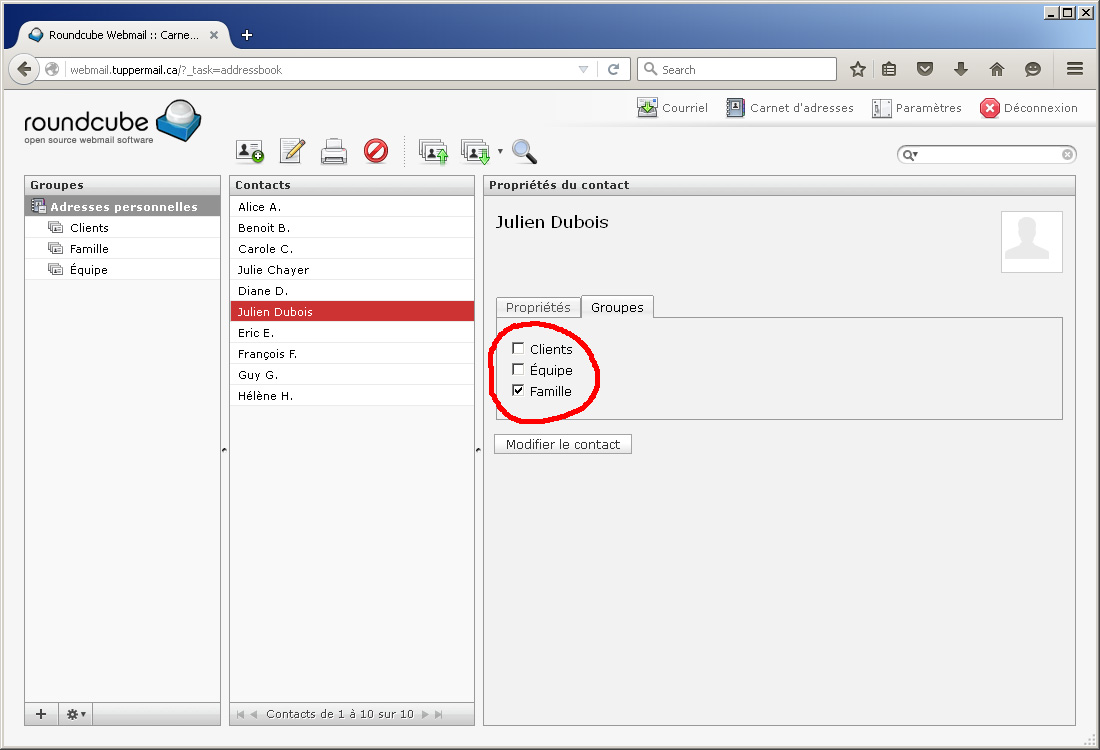The height and width of the screenshot is (750, 1100).
Task: Click the edit contact pencil icon
Action: tap(292, 151)
